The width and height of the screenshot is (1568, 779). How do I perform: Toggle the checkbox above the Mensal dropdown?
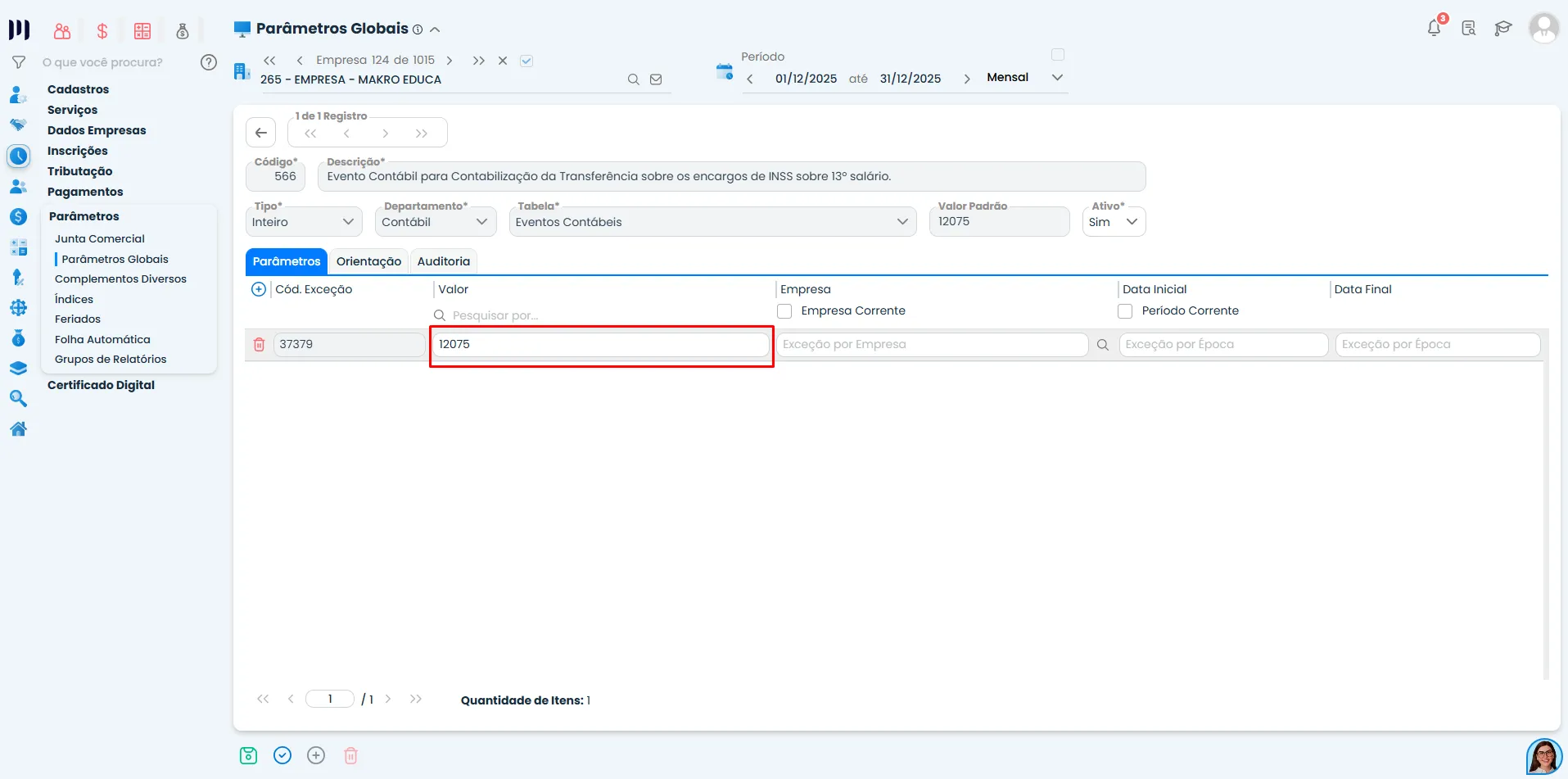coord(1058,55)
